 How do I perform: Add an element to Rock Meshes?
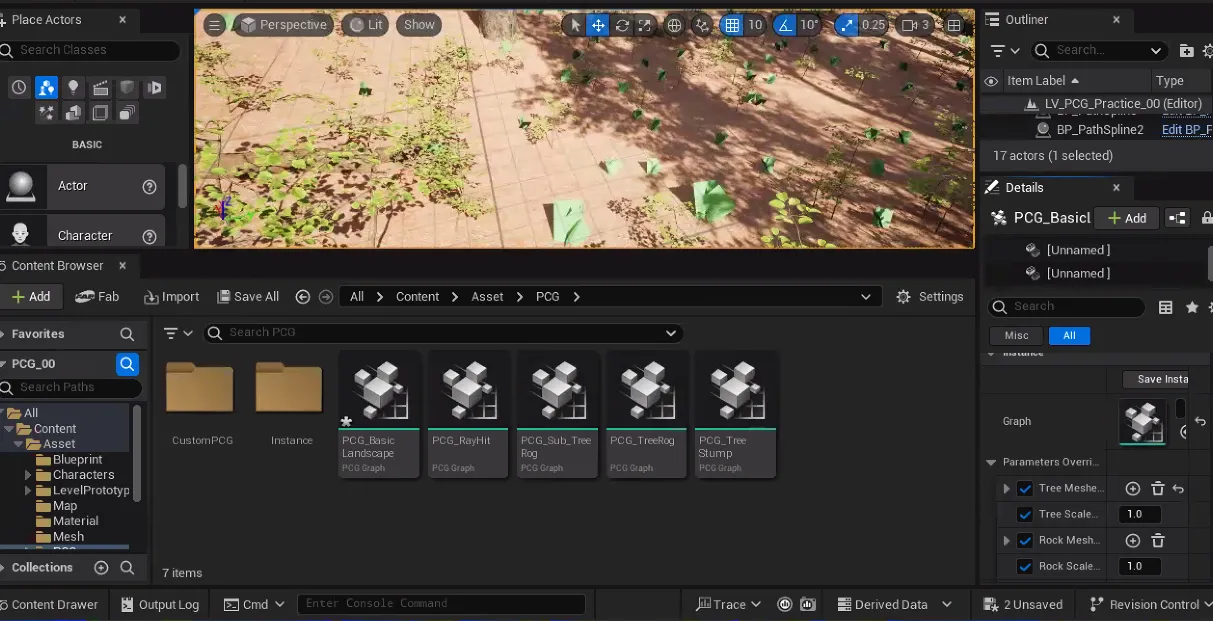tap(1133, 541)
